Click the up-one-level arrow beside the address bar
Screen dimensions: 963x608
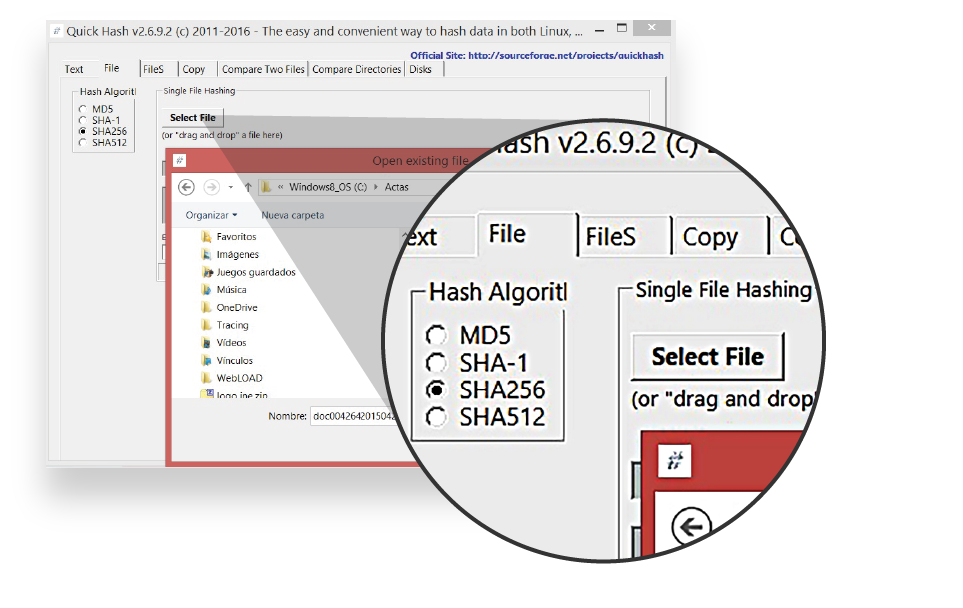248,187
